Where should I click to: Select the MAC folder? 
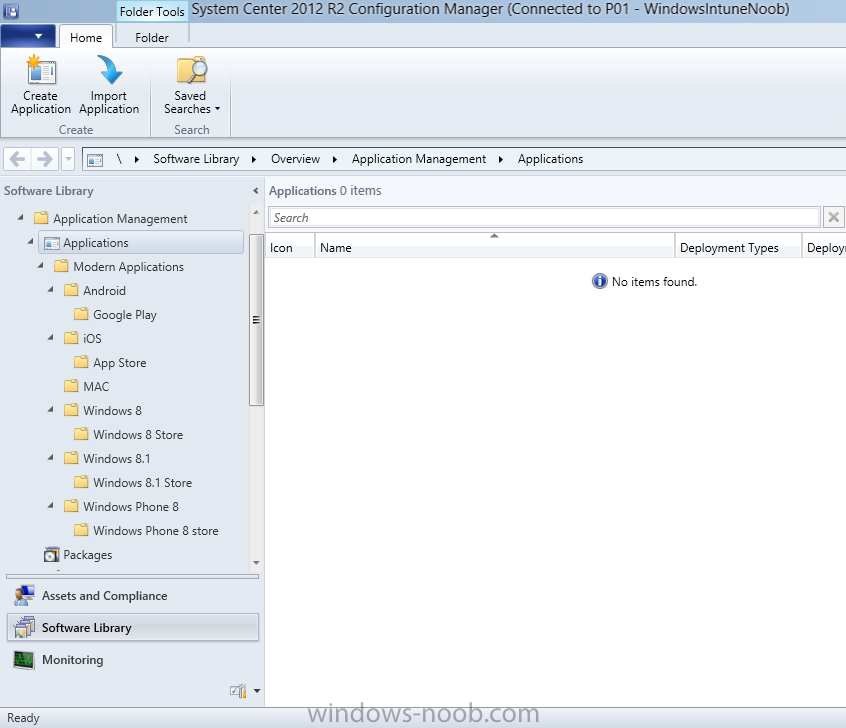point(96,386)
